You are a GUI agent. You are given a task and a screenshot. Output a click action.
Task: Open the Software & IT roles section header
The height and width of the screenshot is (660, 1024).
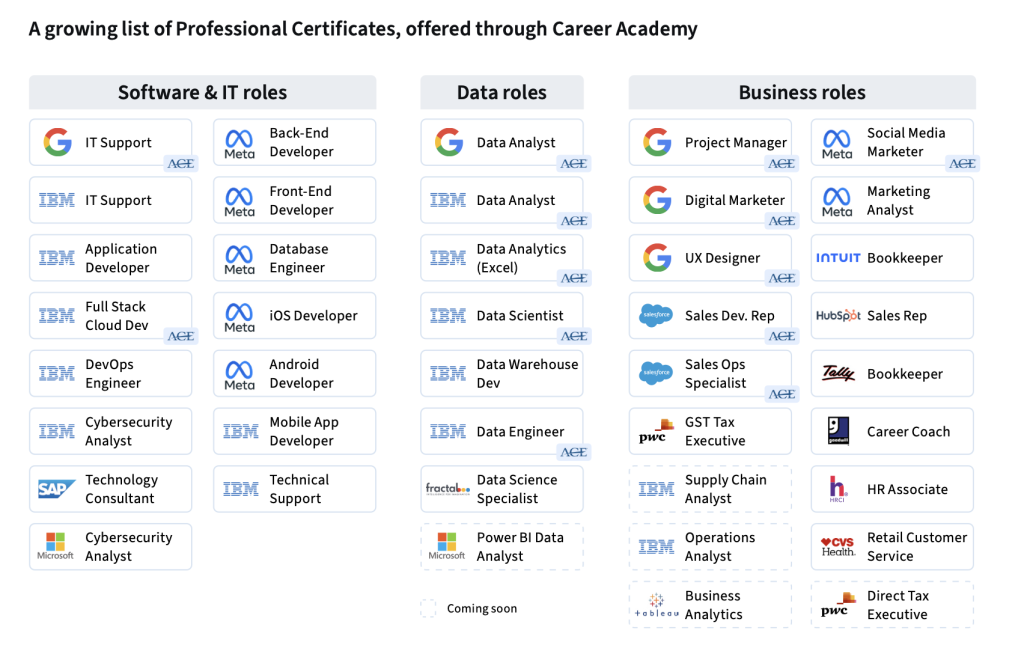point(202,92)
